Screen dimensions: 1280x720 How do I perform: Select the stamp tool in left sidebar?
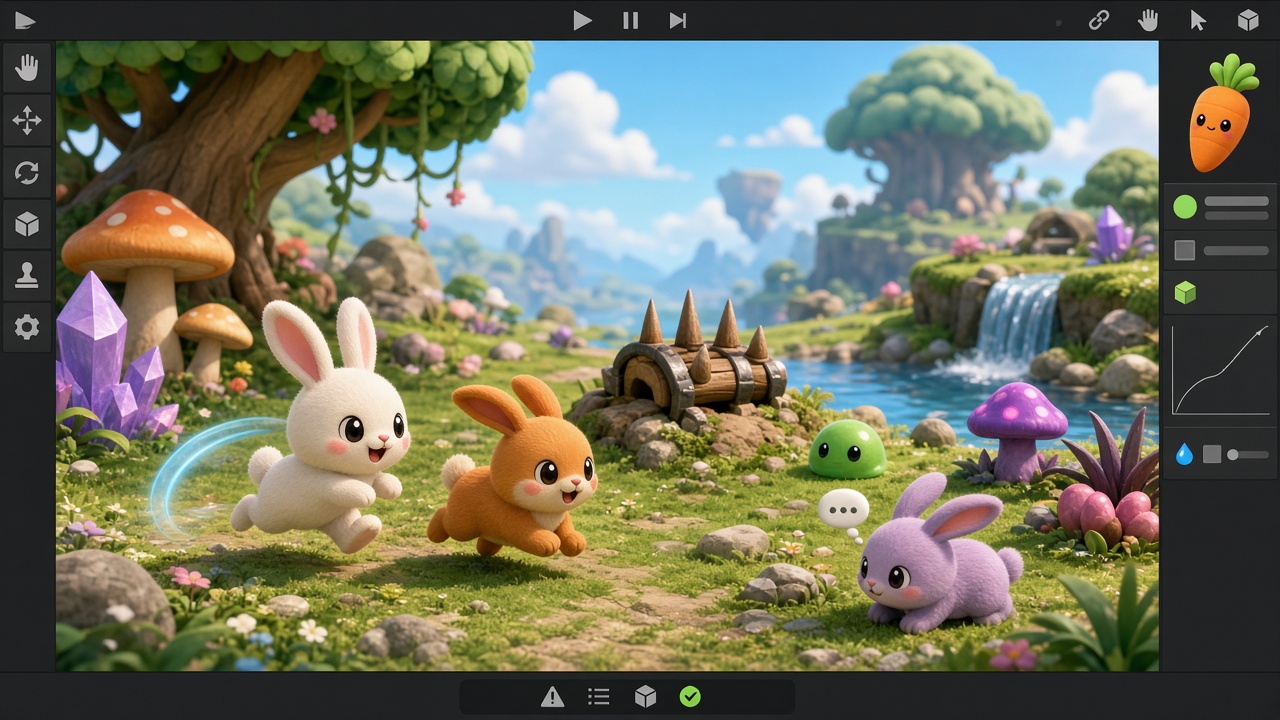coord(27,277)
